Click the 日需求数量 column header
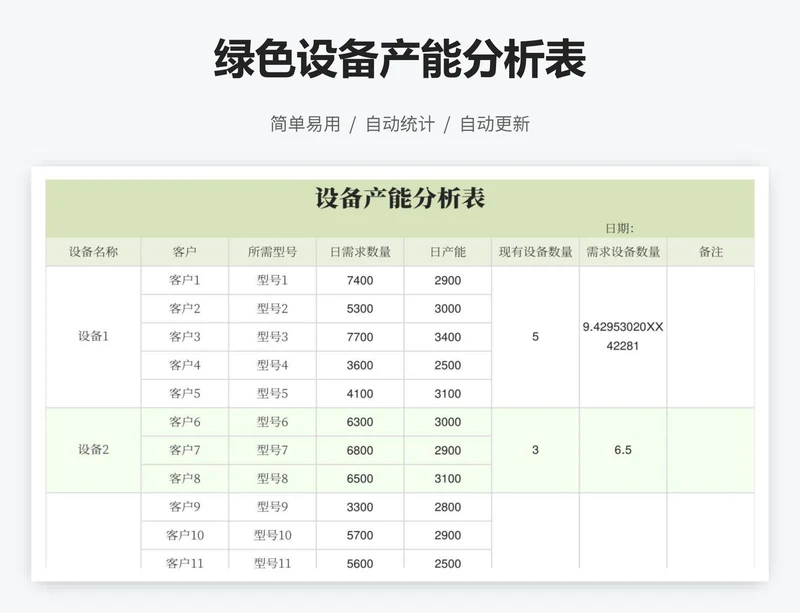 (360, 252)
